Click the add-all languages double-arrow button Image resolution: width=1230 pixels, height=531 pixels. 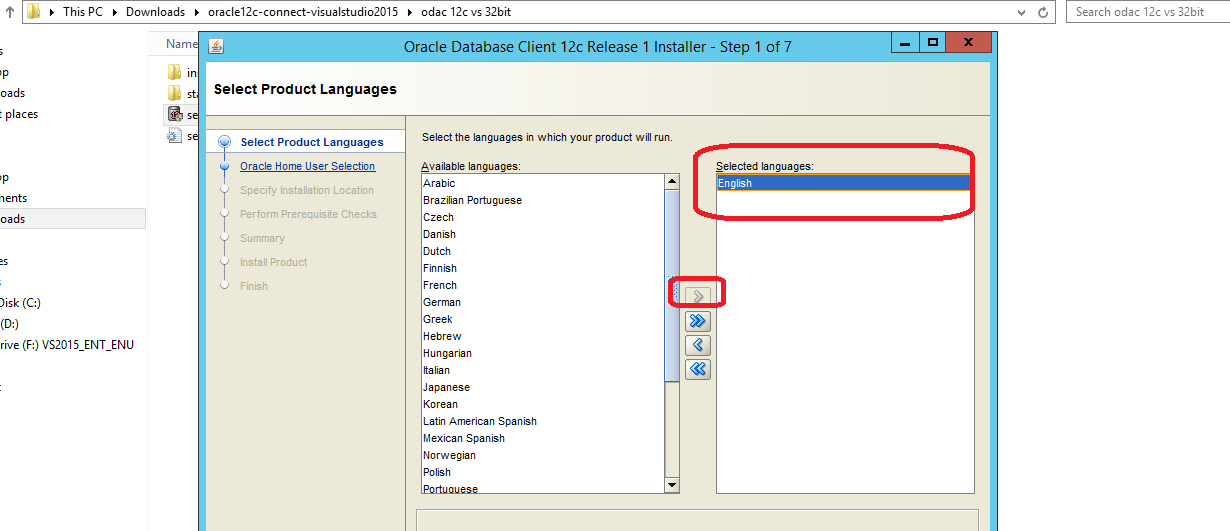tap(697, 321)
